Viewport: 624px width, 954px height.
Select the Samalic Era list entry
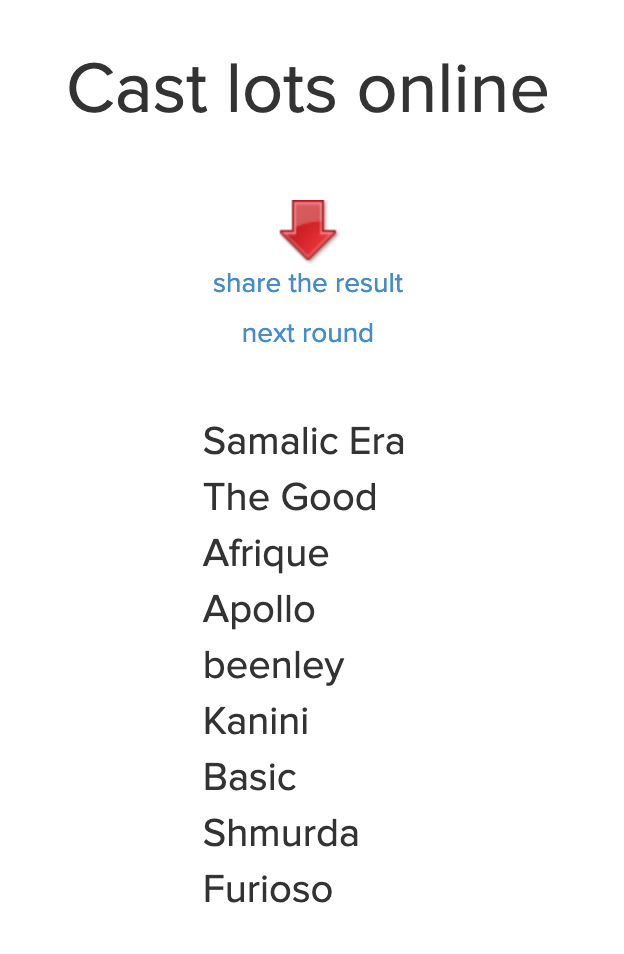tap(303, 441)
